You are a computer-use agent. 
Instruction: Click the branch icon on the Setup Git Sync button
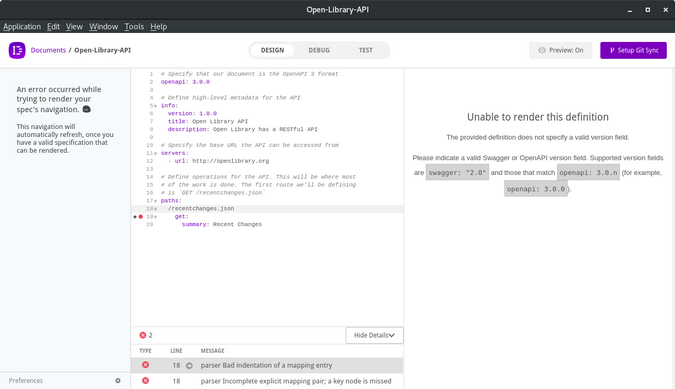point(612,50)
